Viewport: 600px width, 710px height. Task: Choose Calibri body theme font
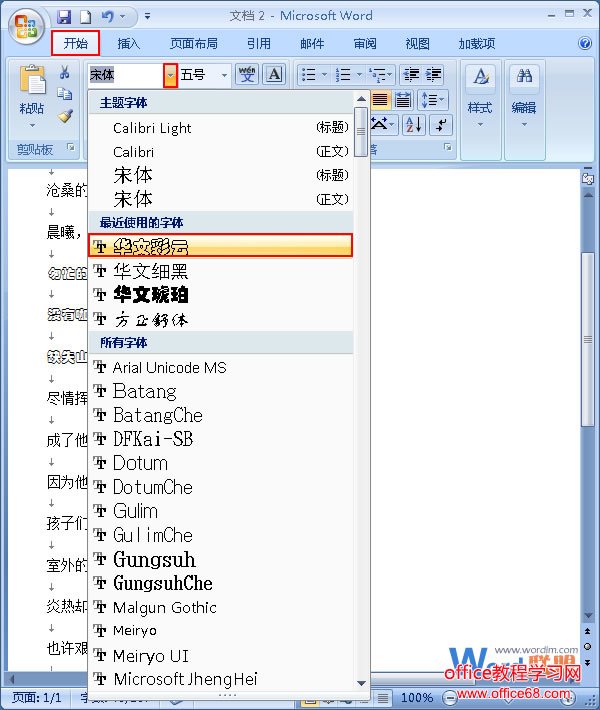tap(221, 152)
